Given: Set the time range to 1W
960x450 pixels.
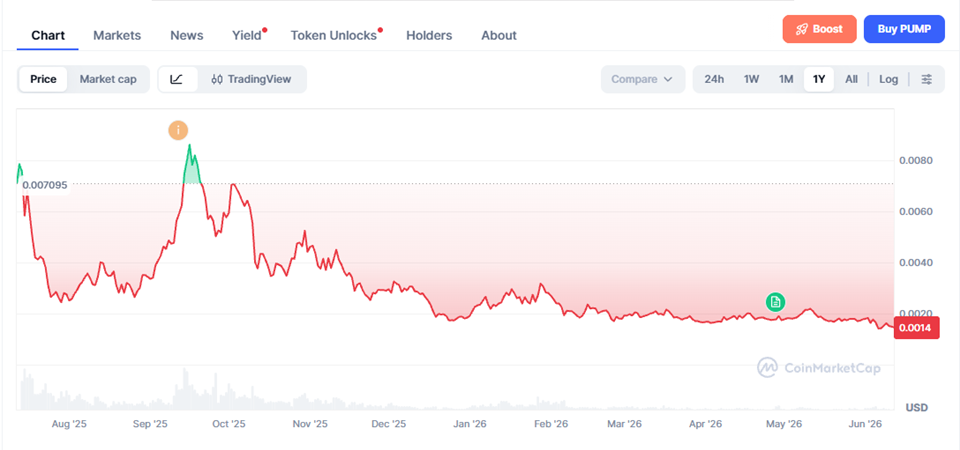Looking at the screenshot, I should (x=752, y=79).
